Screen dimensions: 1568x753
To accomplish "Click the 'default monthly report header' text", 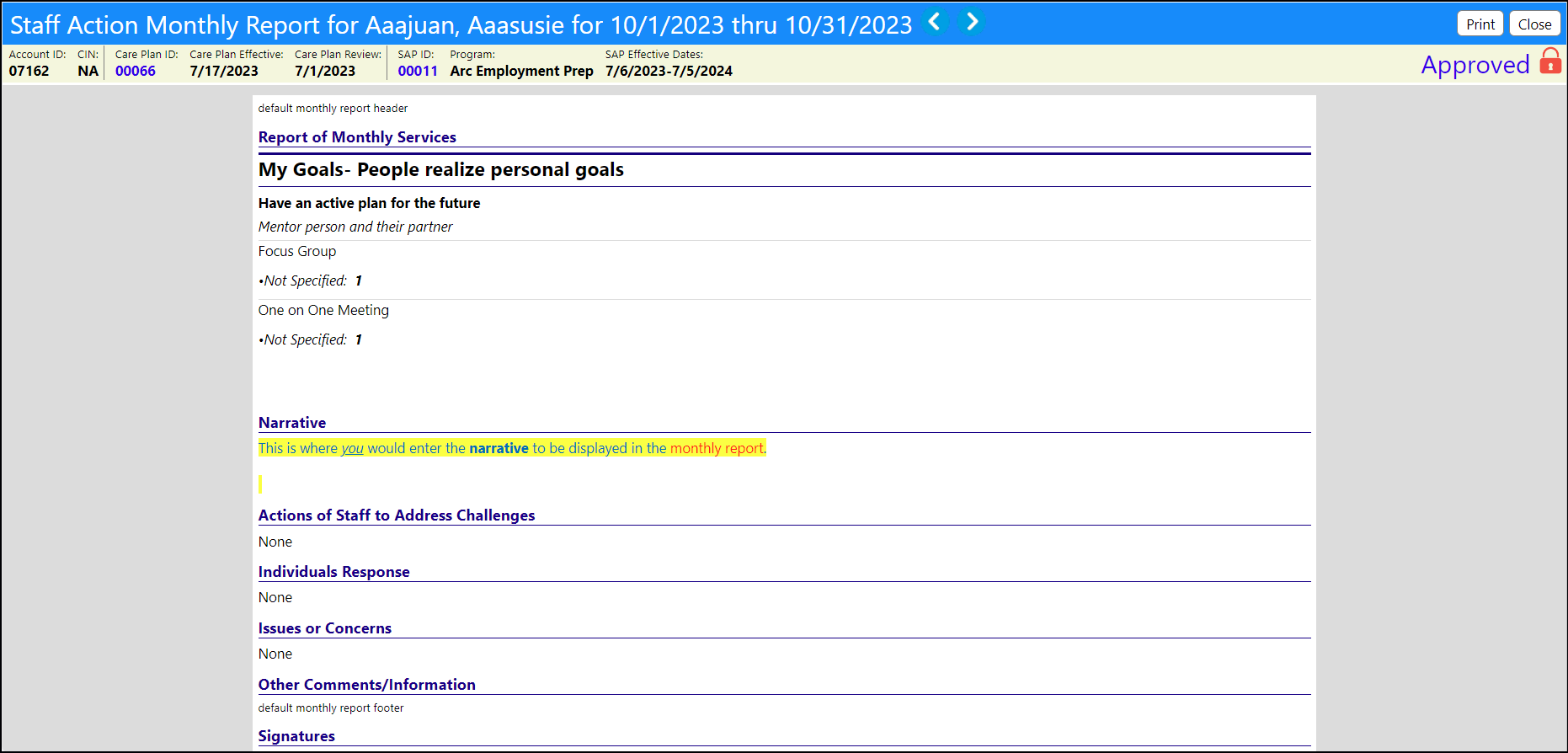I will [333, 109].
